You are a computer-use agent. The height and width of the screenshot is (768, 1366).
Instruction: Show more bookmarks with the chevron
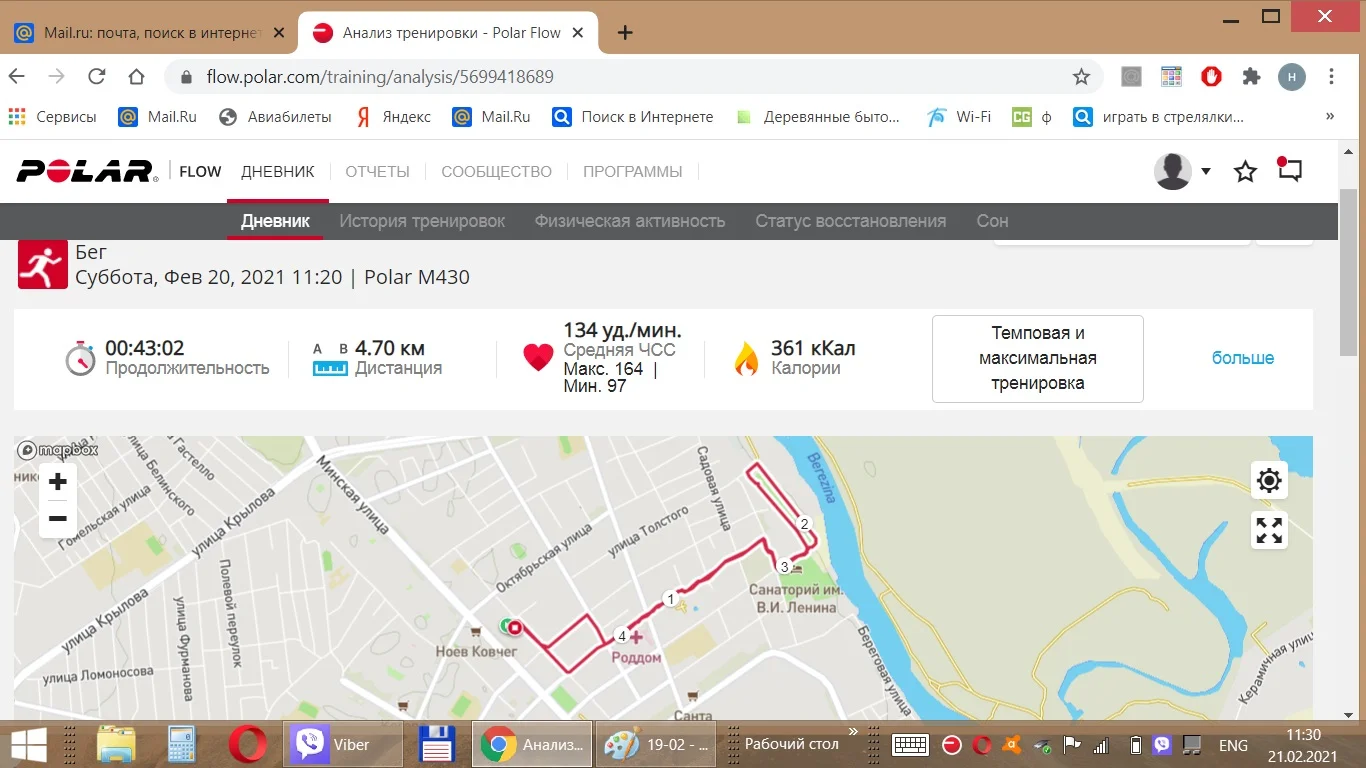pyautogui.click(x=1330, y=117)
